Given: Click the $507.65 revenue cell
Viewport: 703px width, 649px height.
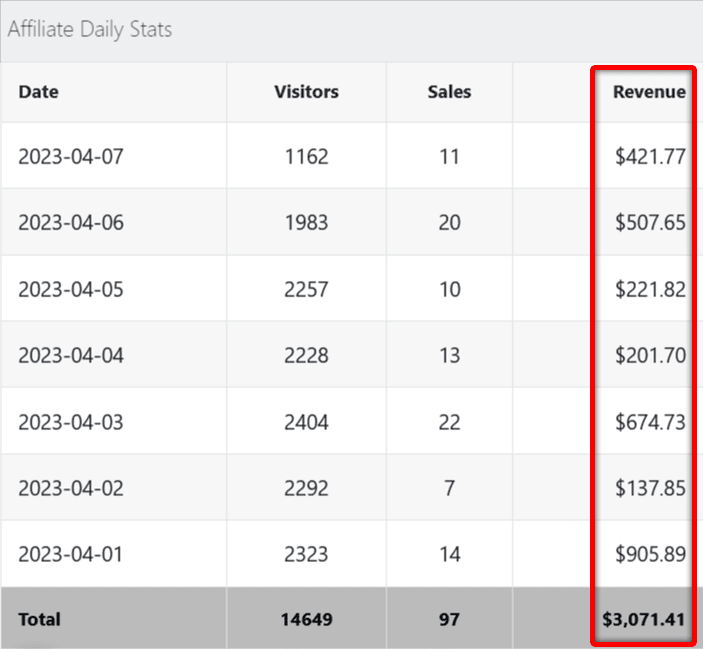Looking at the screenshot, I should coord(650,222).
